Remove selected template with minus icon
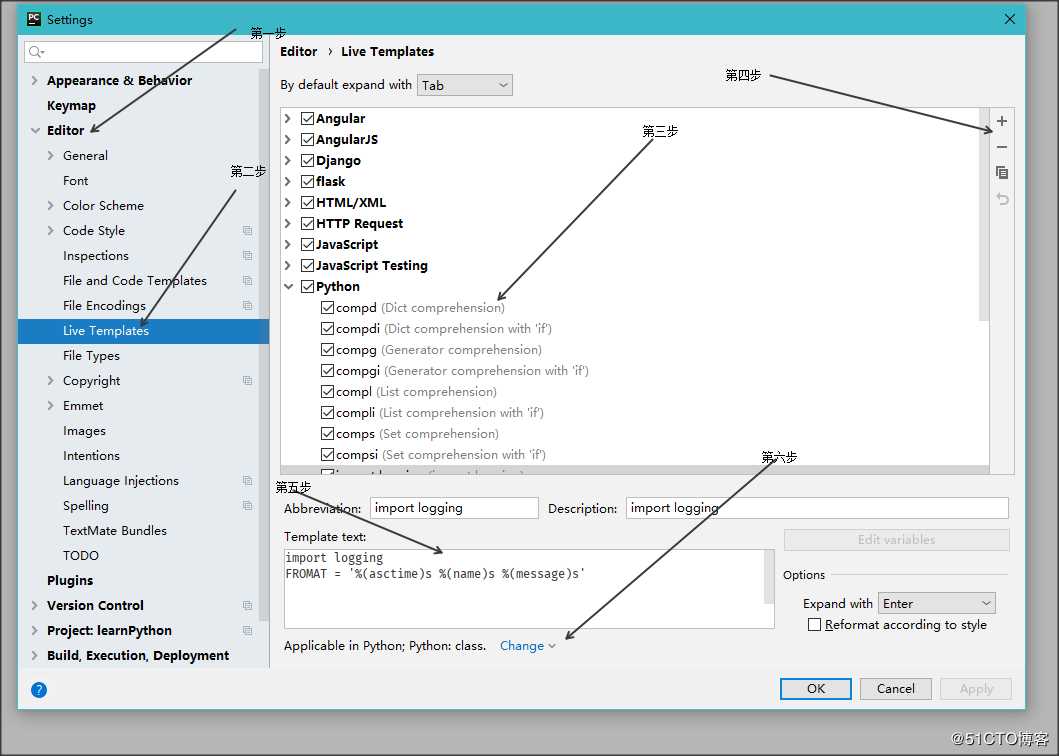Viewport: 1059px width, 756px height. coord(1002,147)
